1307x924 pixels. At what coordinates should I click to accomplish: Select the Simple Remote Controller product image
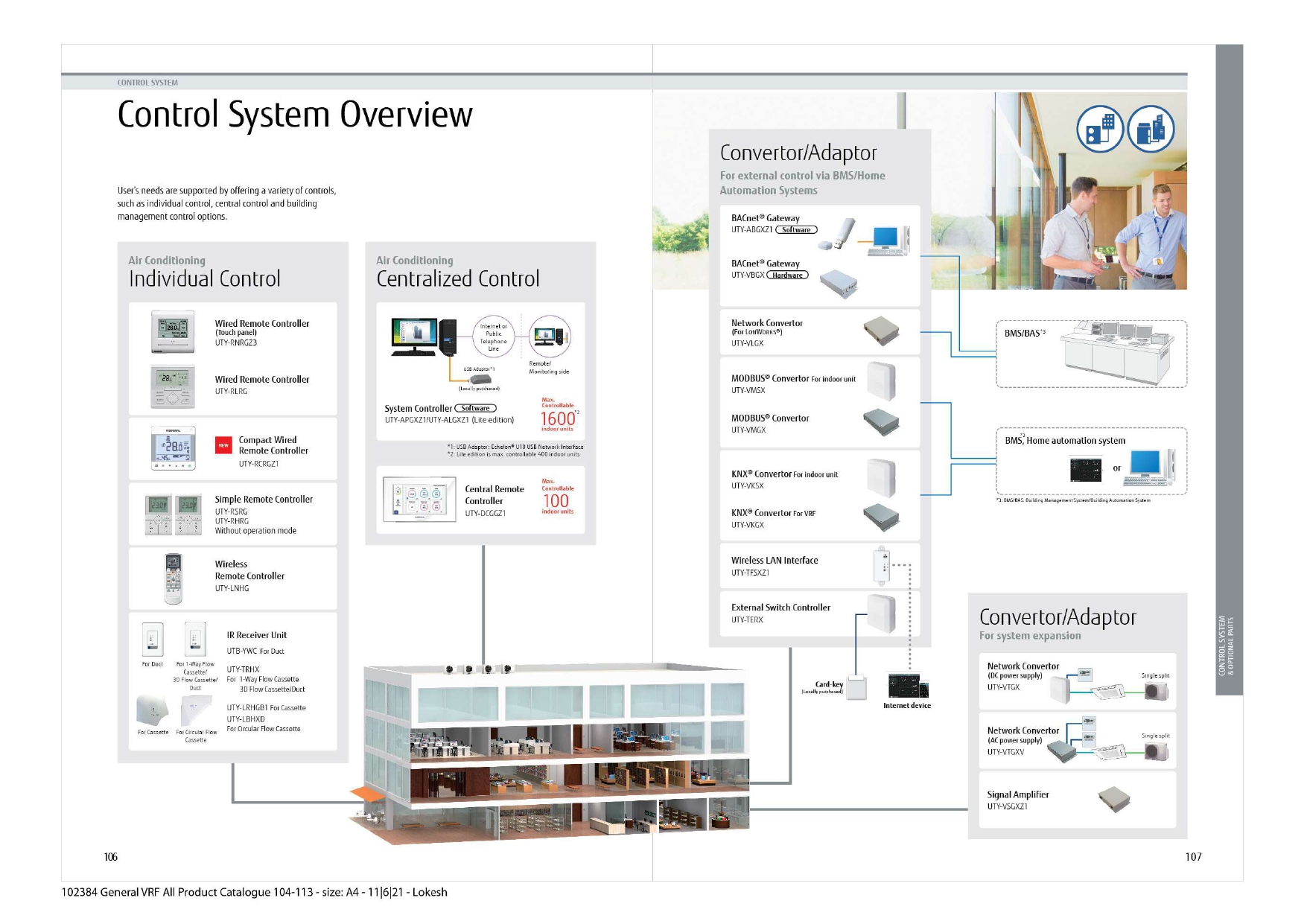click(x=174, y=514)
